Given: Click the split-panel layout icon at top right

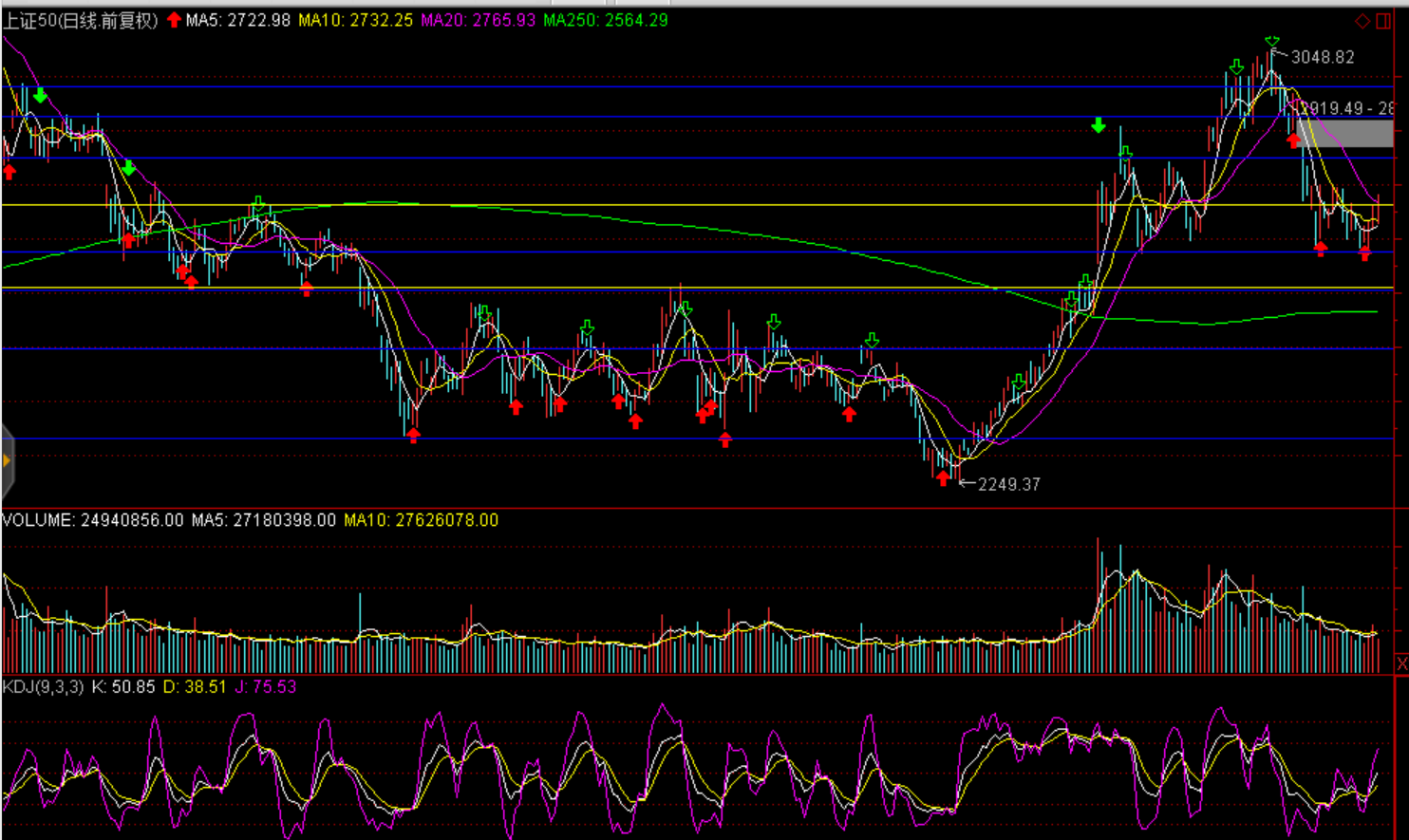Looking at the screenshot, I should coord(1383,21).
